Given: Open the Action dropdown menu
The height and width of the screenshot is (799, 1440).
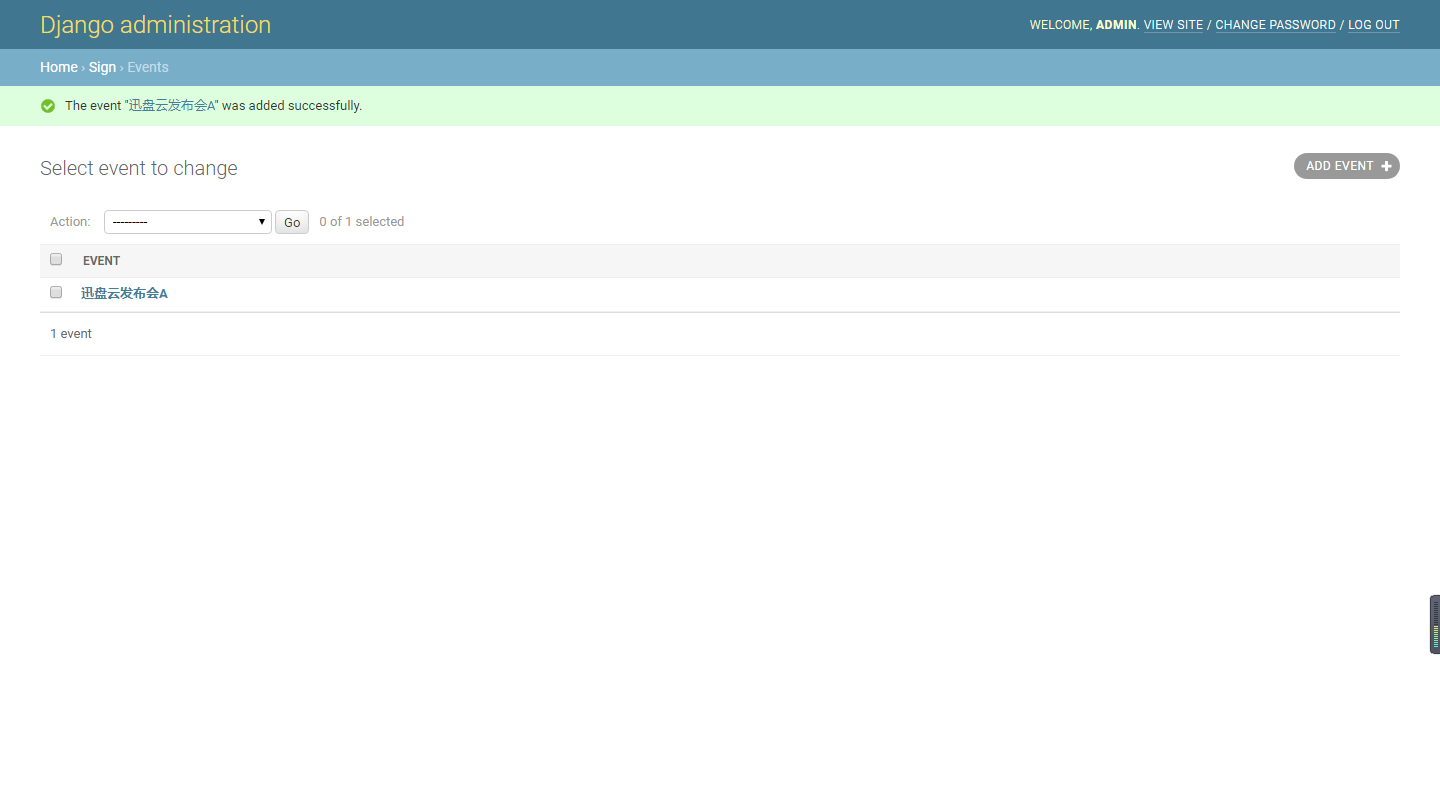Looking at the screenshot, I should click(x=188, y=222).
